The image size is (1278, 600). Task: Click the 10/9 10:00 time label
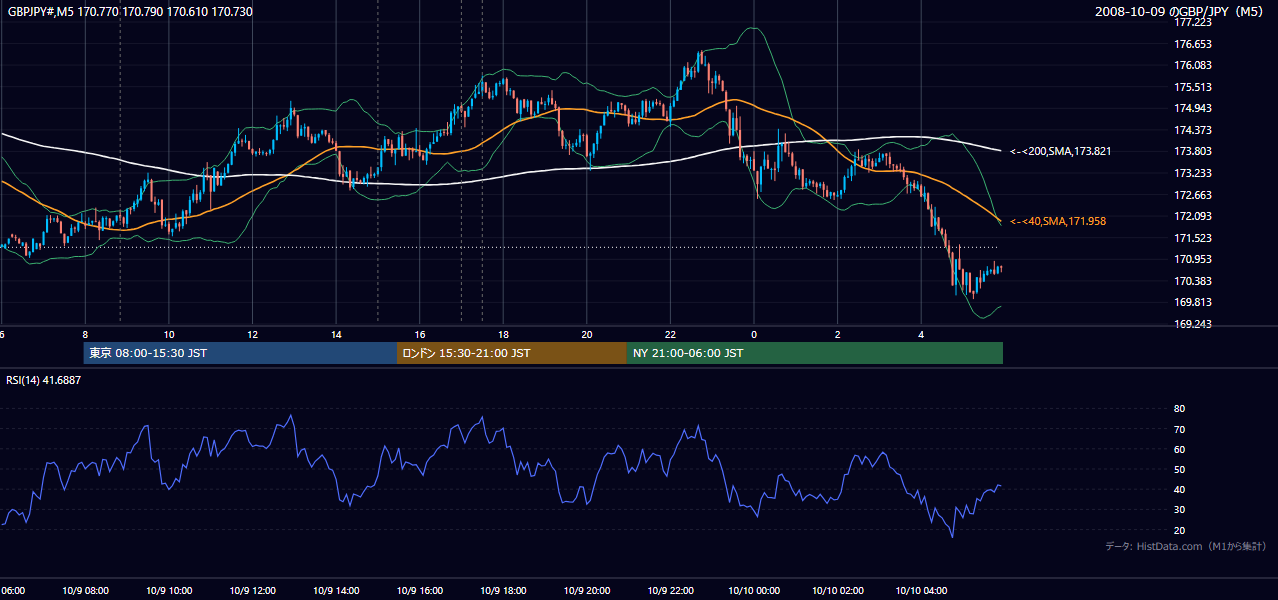click(169, 591)
